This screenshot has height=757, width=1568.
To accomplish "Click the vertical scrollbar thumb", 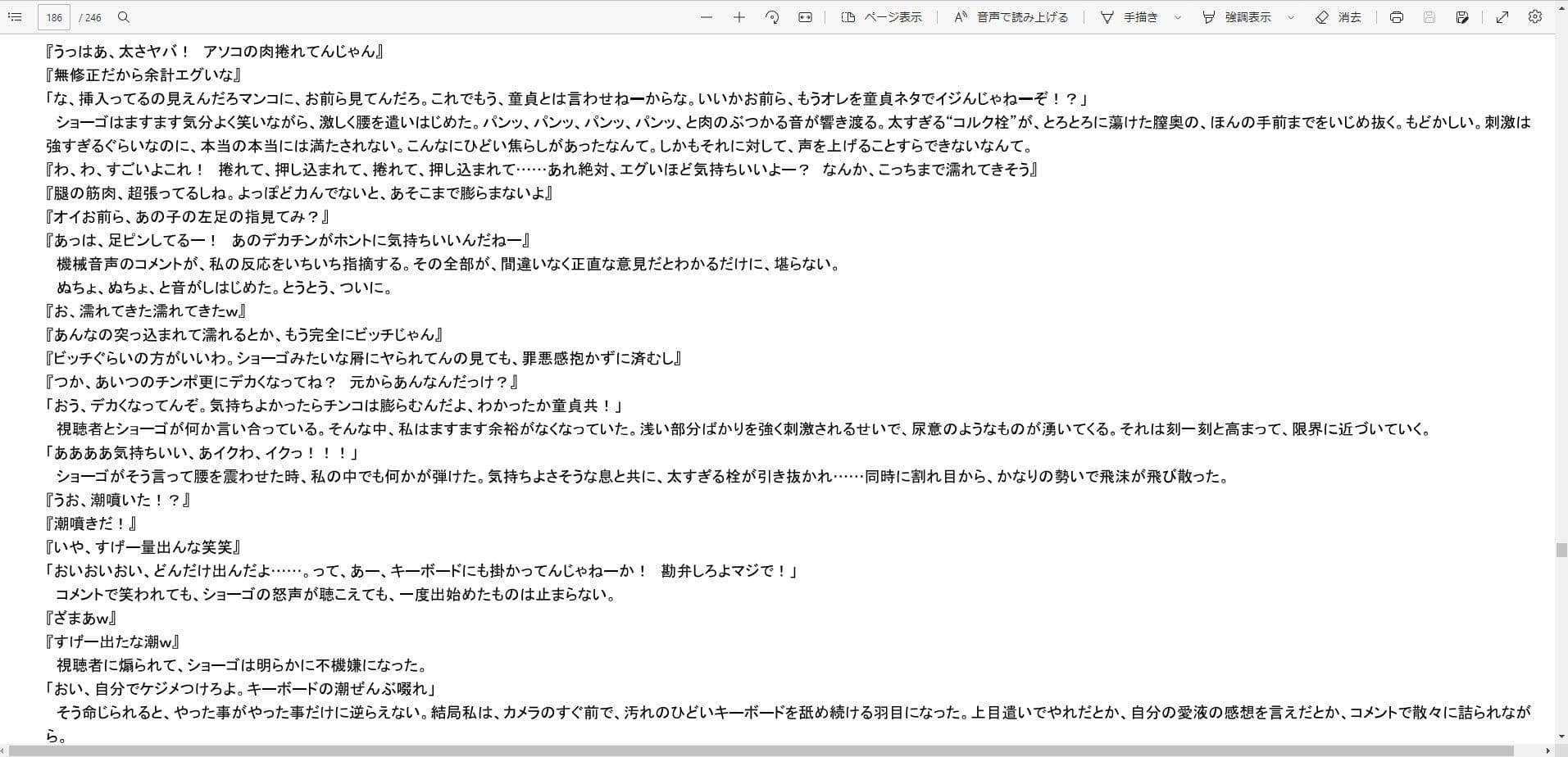I will (1560, 547).
